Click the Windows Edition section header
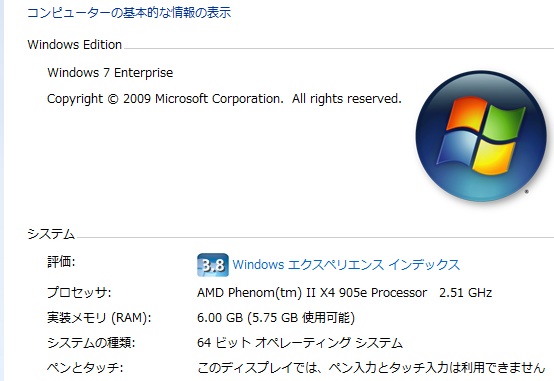 point(75,45)
